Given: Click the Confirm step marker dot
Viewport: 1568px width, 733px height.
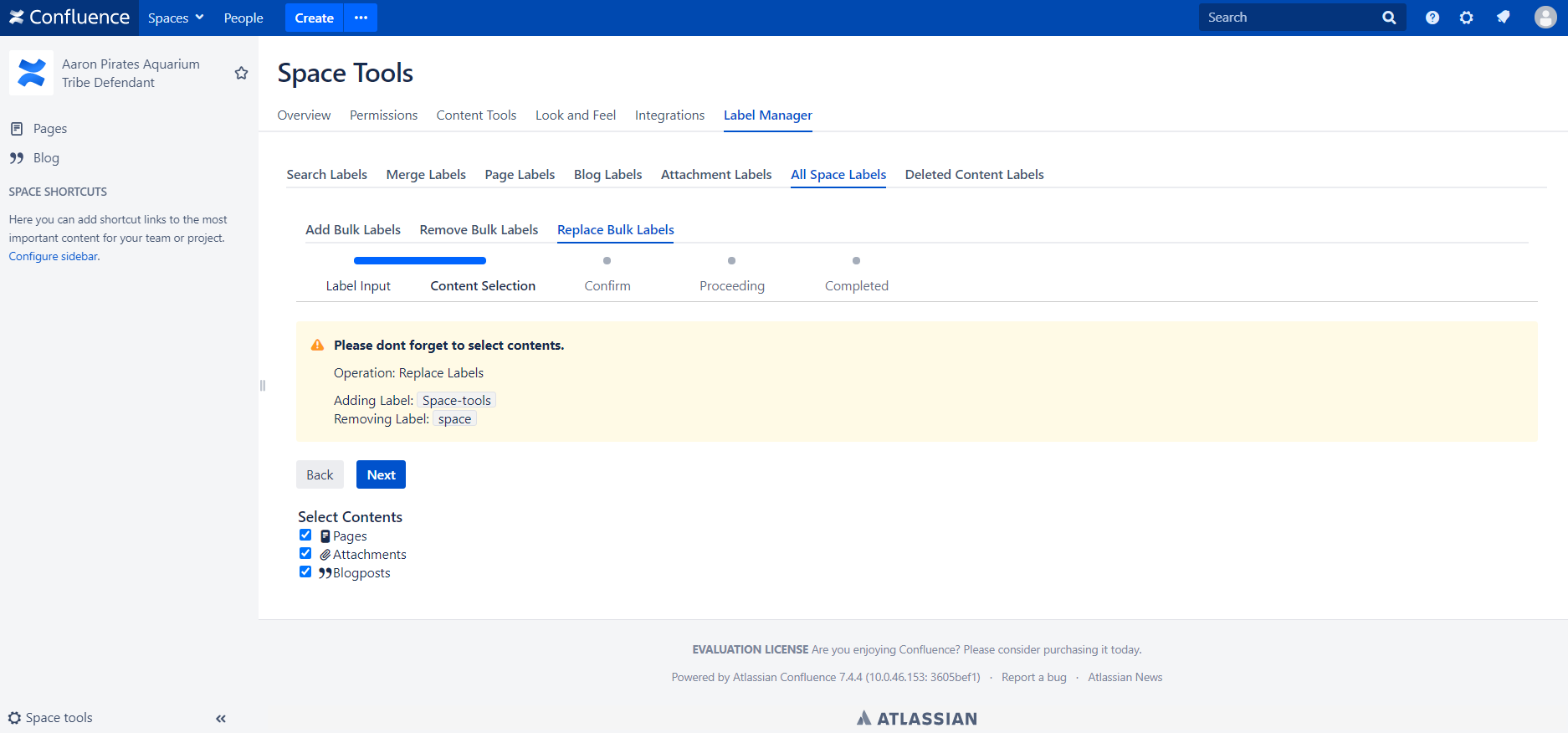Looking at the screenshot, I should pos(607,261).
